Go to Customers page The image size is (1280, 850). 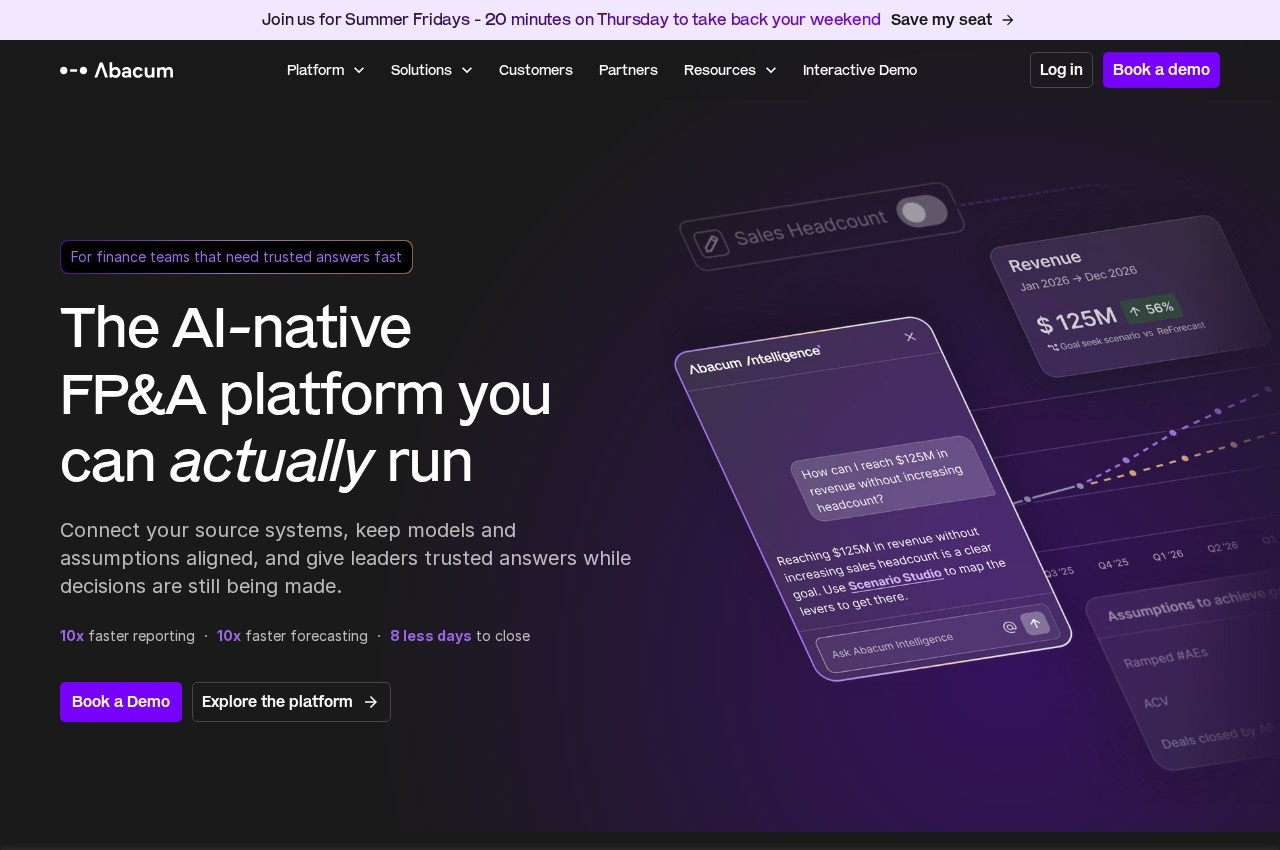pyautogui.click(x=536, y=70)
